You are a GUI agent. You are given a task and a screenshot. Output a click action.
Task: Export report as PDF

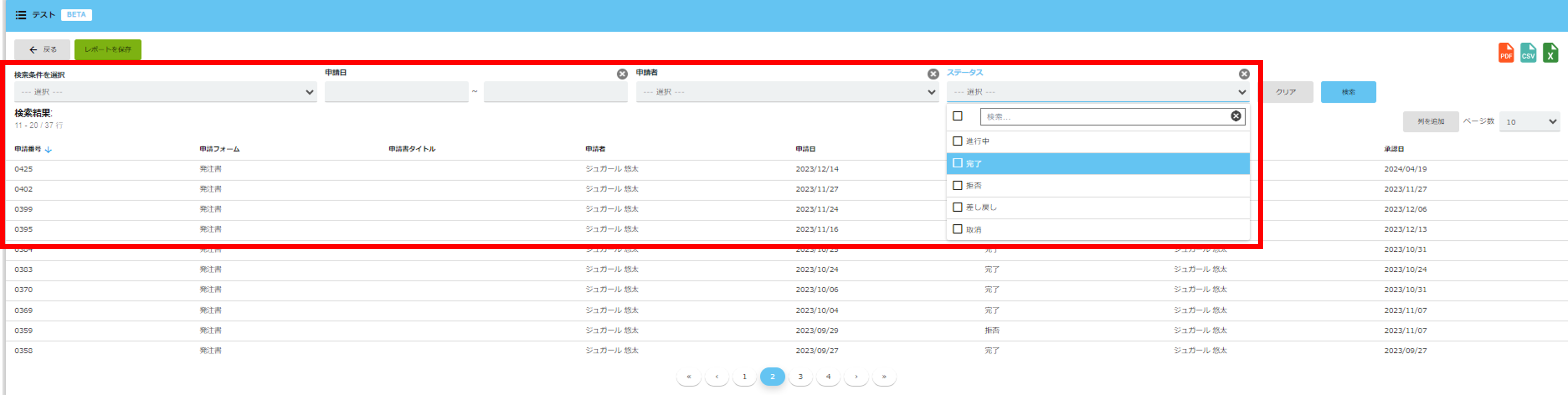pos(1506,53)
